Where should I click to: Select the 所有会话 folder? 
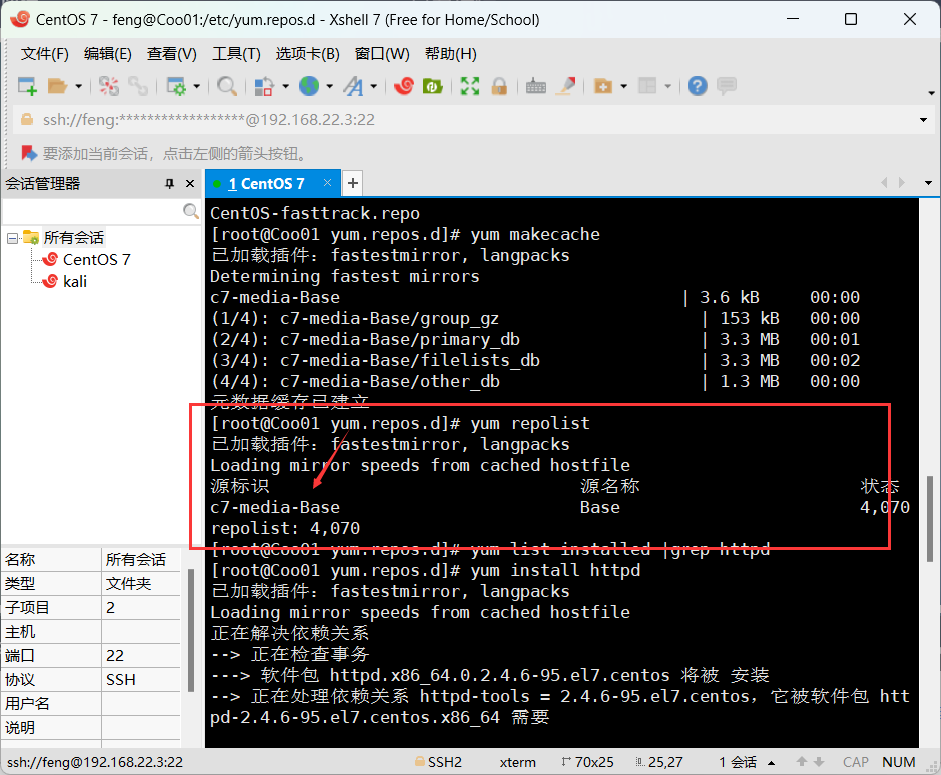click(74, 238)
